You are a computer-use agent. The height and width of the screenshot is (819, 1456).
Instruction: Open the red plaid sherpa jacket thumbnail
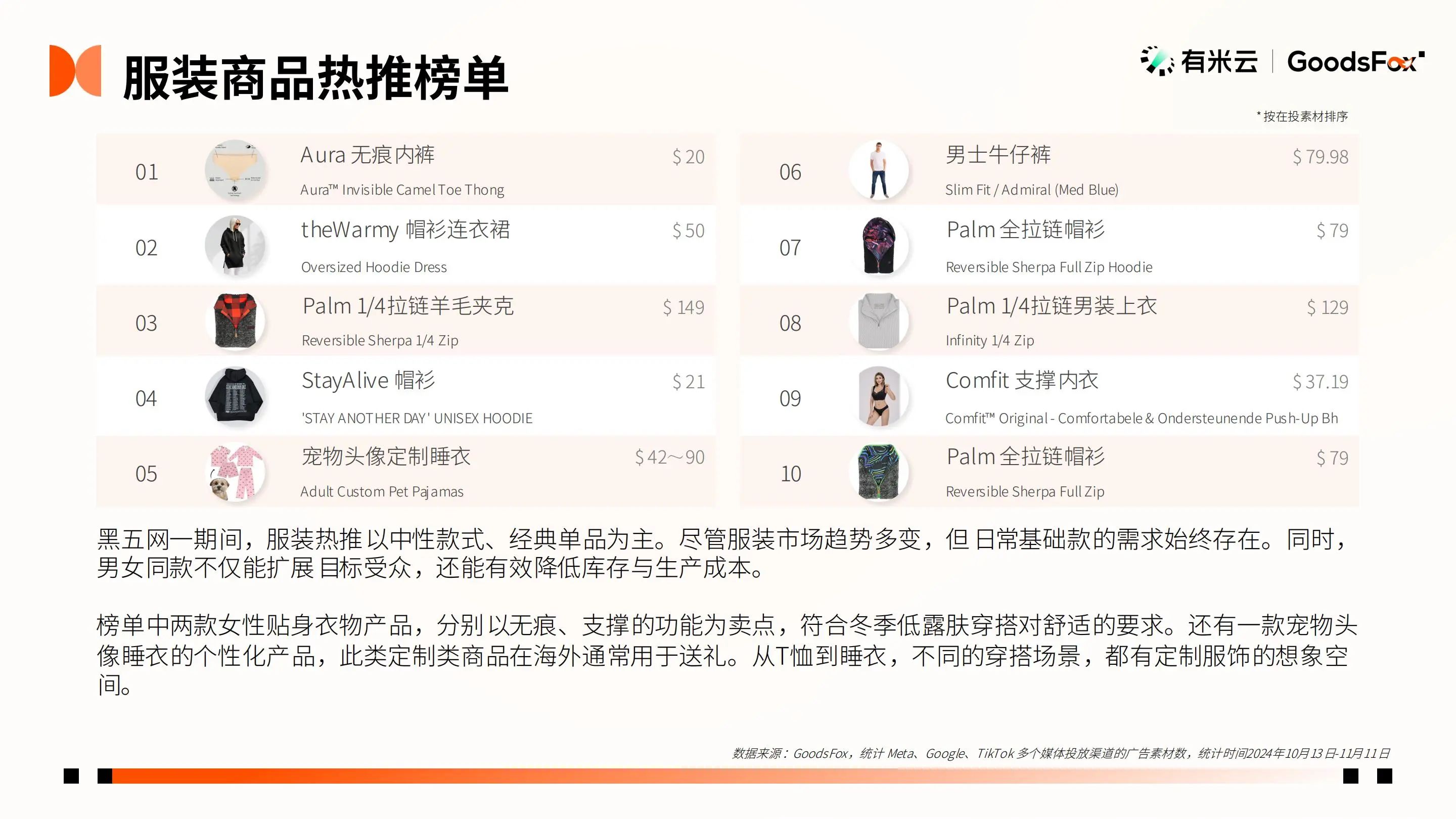(x=235, y=321)
